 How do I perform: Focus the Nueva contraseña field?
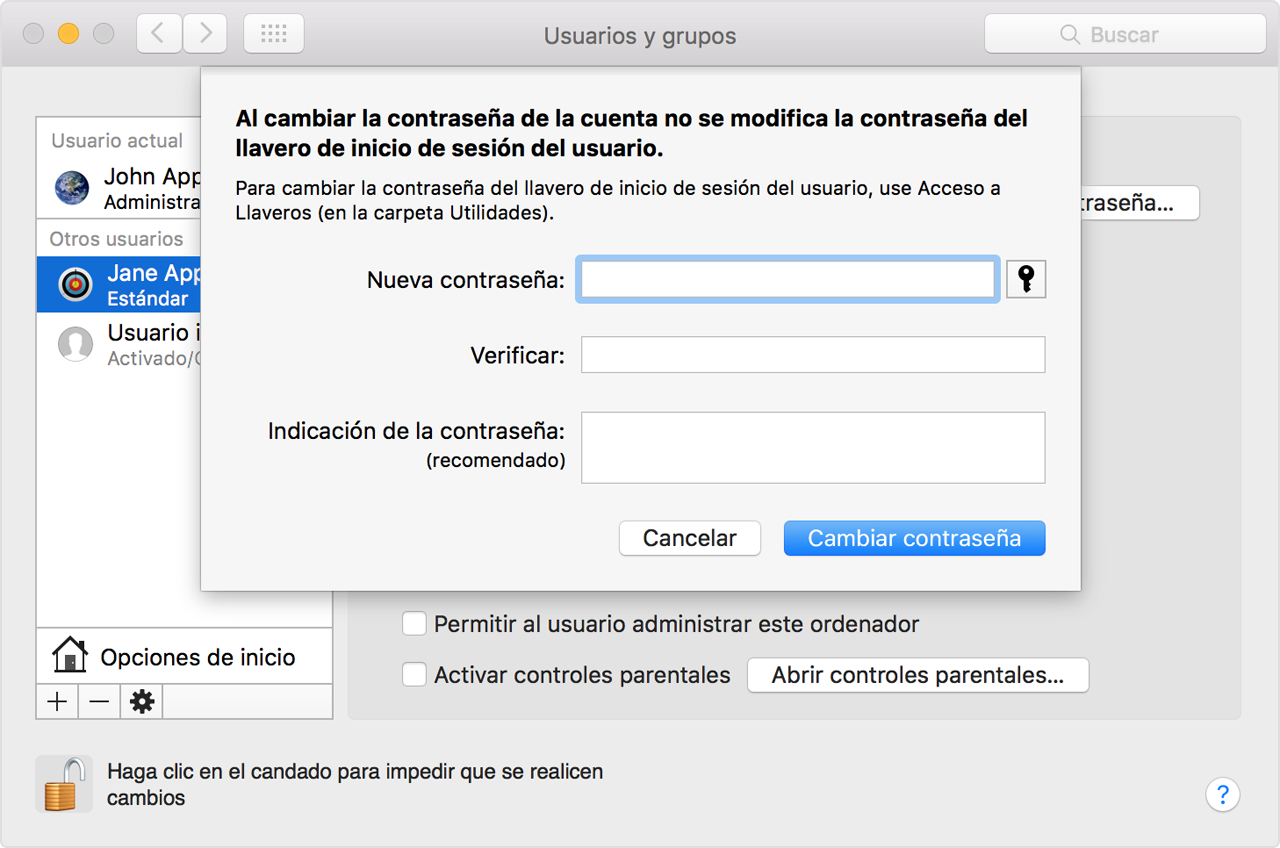coord(788,280)
